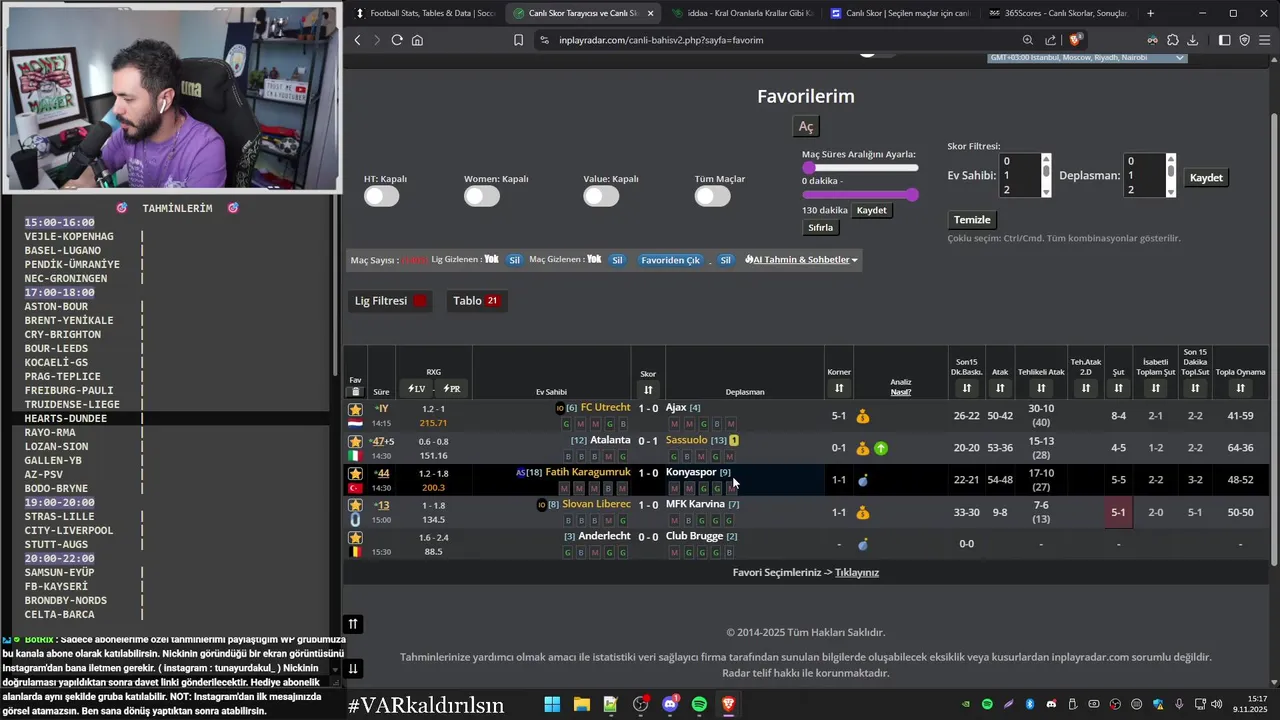The width and height of the screenshot is (1280, 720).
Task: Toggle the browser sidebar panel icon
Action: coord(1225,40)
